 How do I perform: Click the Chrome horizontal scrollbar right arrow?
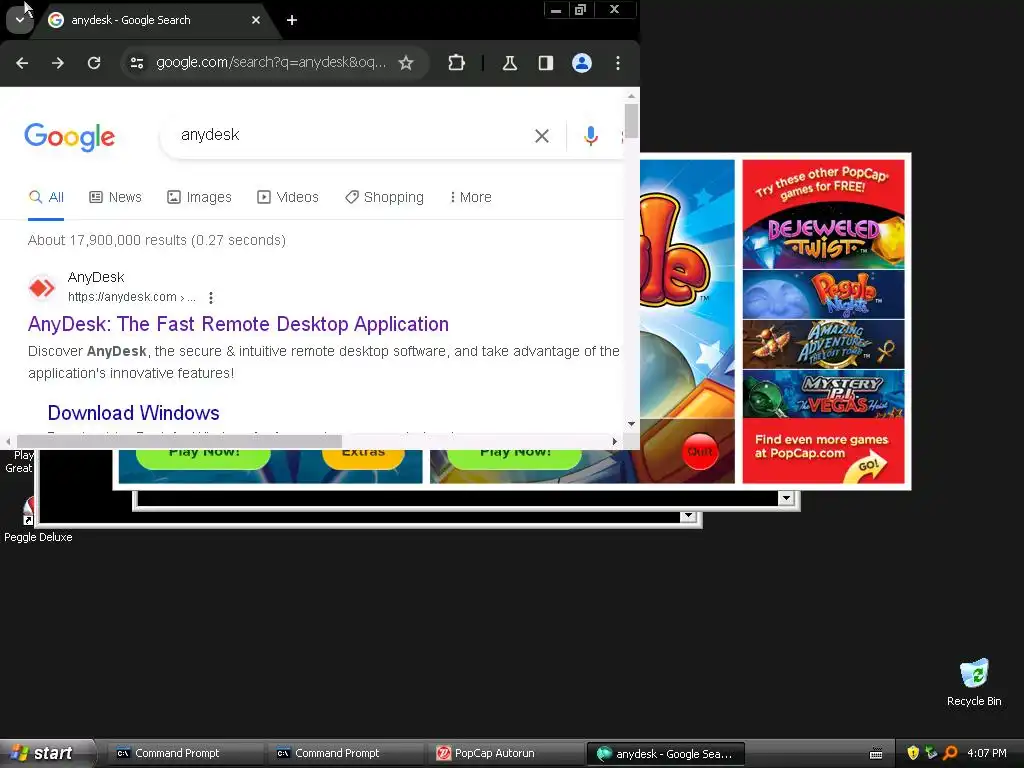(615, 441)
